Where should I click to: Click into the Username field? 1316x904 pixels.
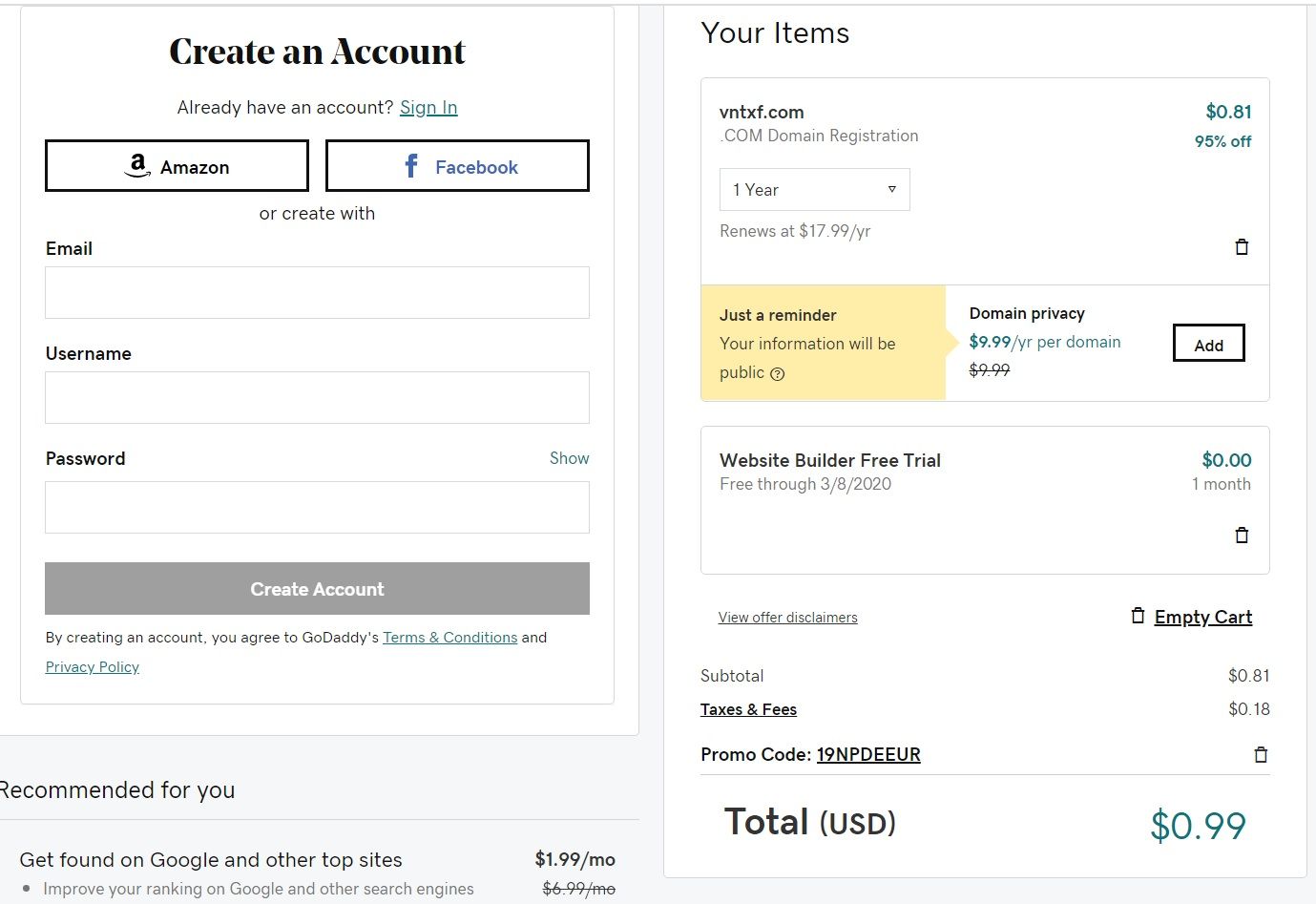(x=317, y=398)
